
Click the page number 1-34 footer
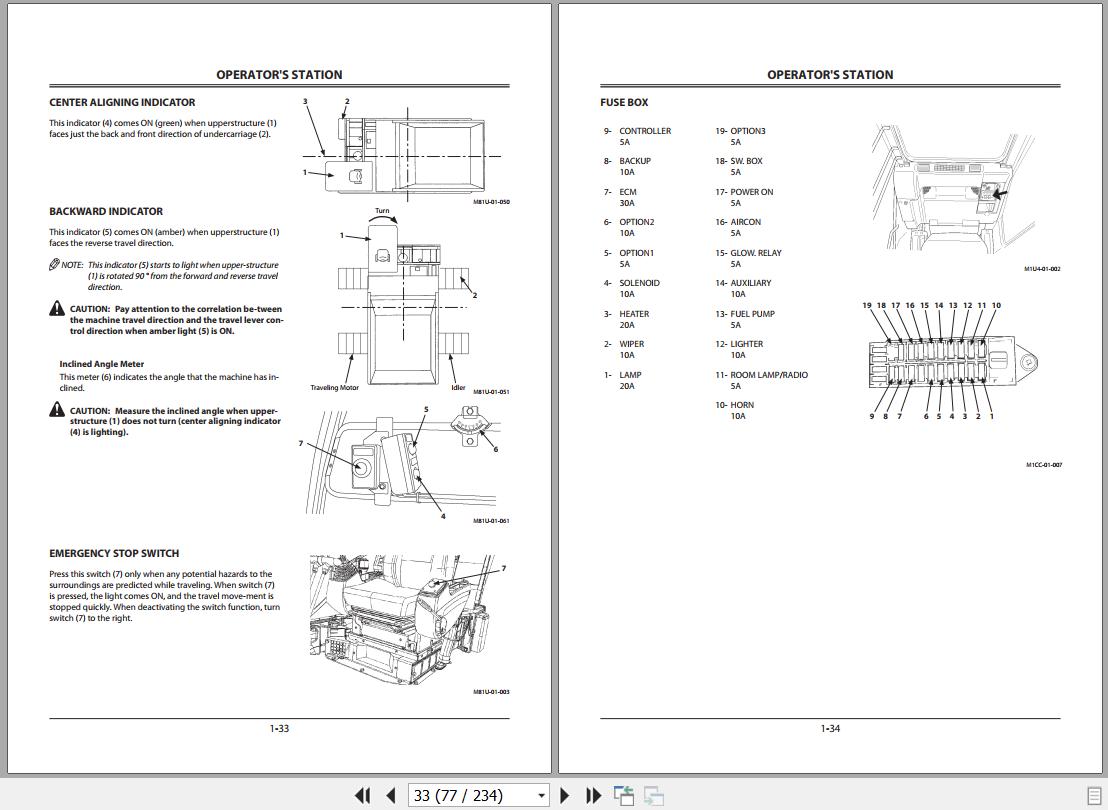[x=830, y=729]
